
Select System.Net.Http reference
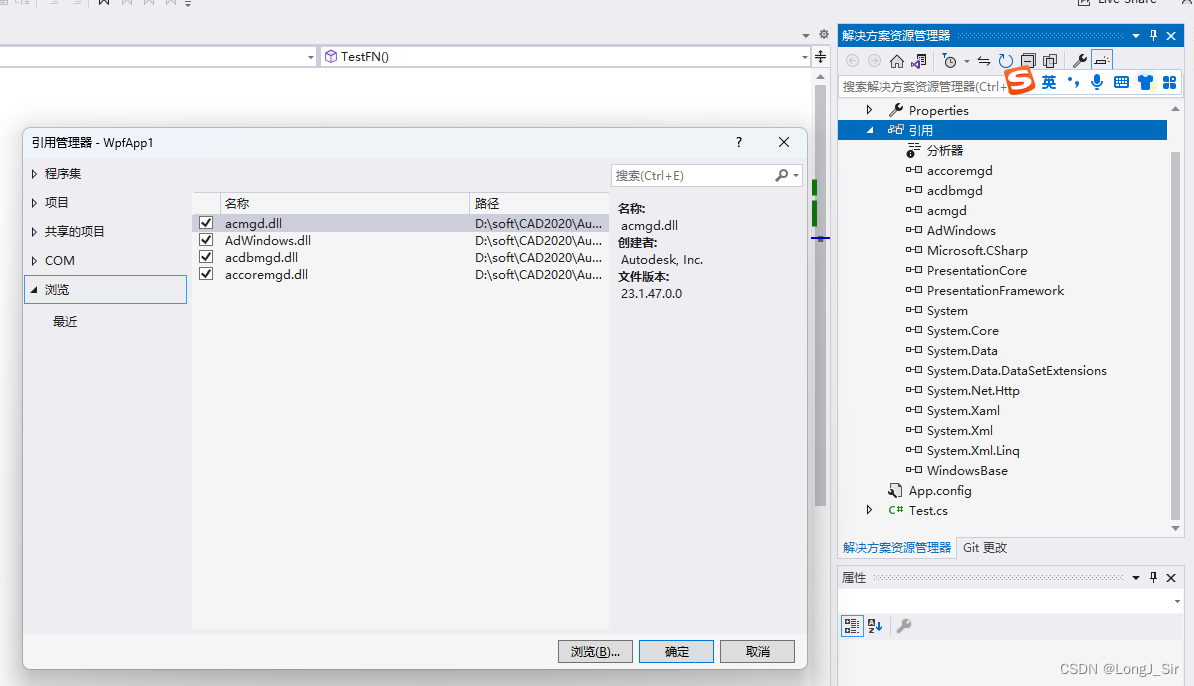[972, 391]
